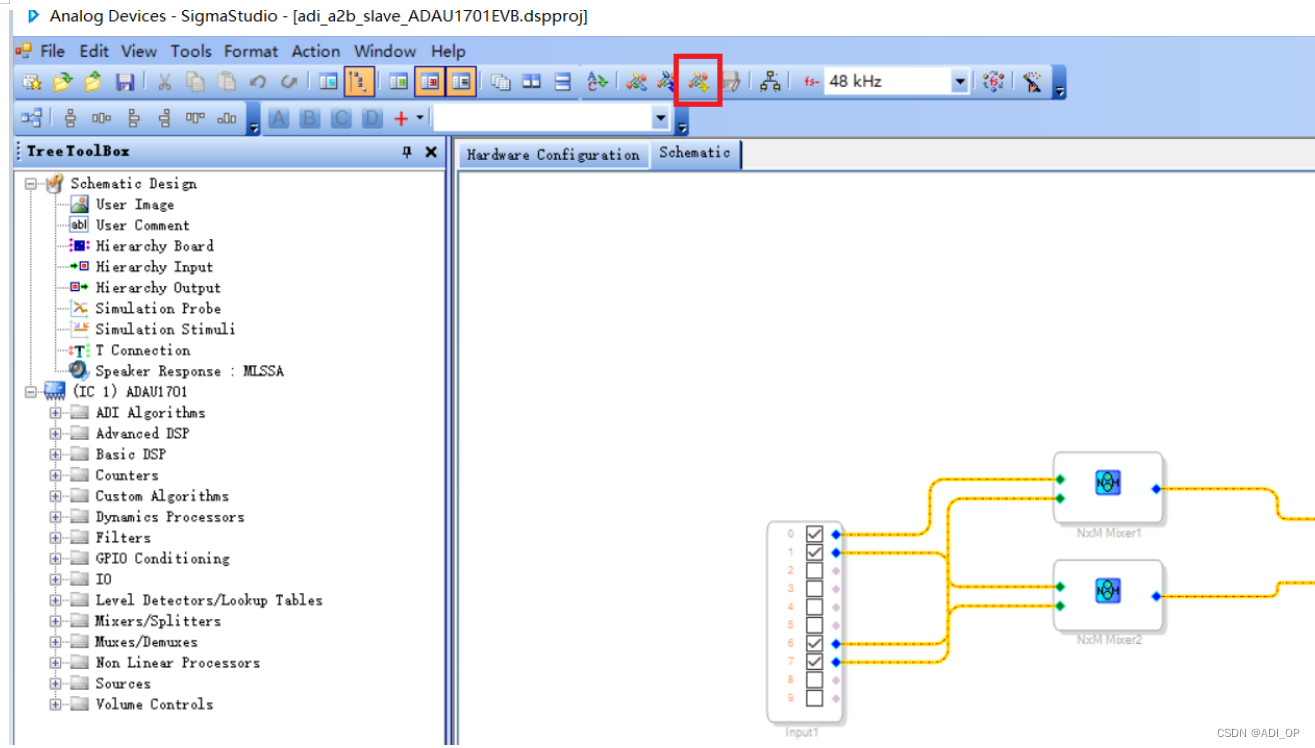Click the NxM Mixer1 block icon

pyautogui.click(x=1108, y=482)
